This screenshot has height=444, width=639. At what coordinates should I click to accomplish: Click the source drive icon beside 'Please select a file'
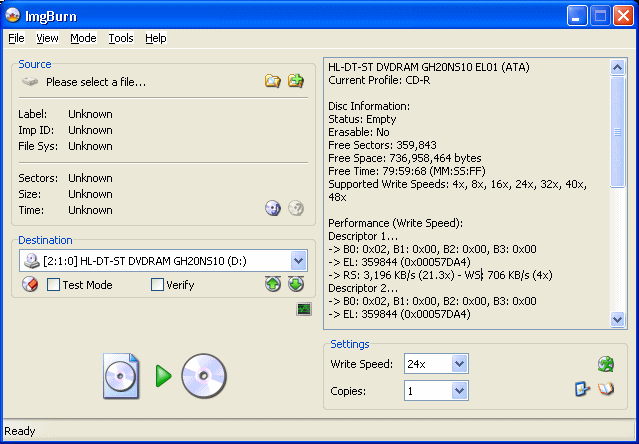point(30,82)
